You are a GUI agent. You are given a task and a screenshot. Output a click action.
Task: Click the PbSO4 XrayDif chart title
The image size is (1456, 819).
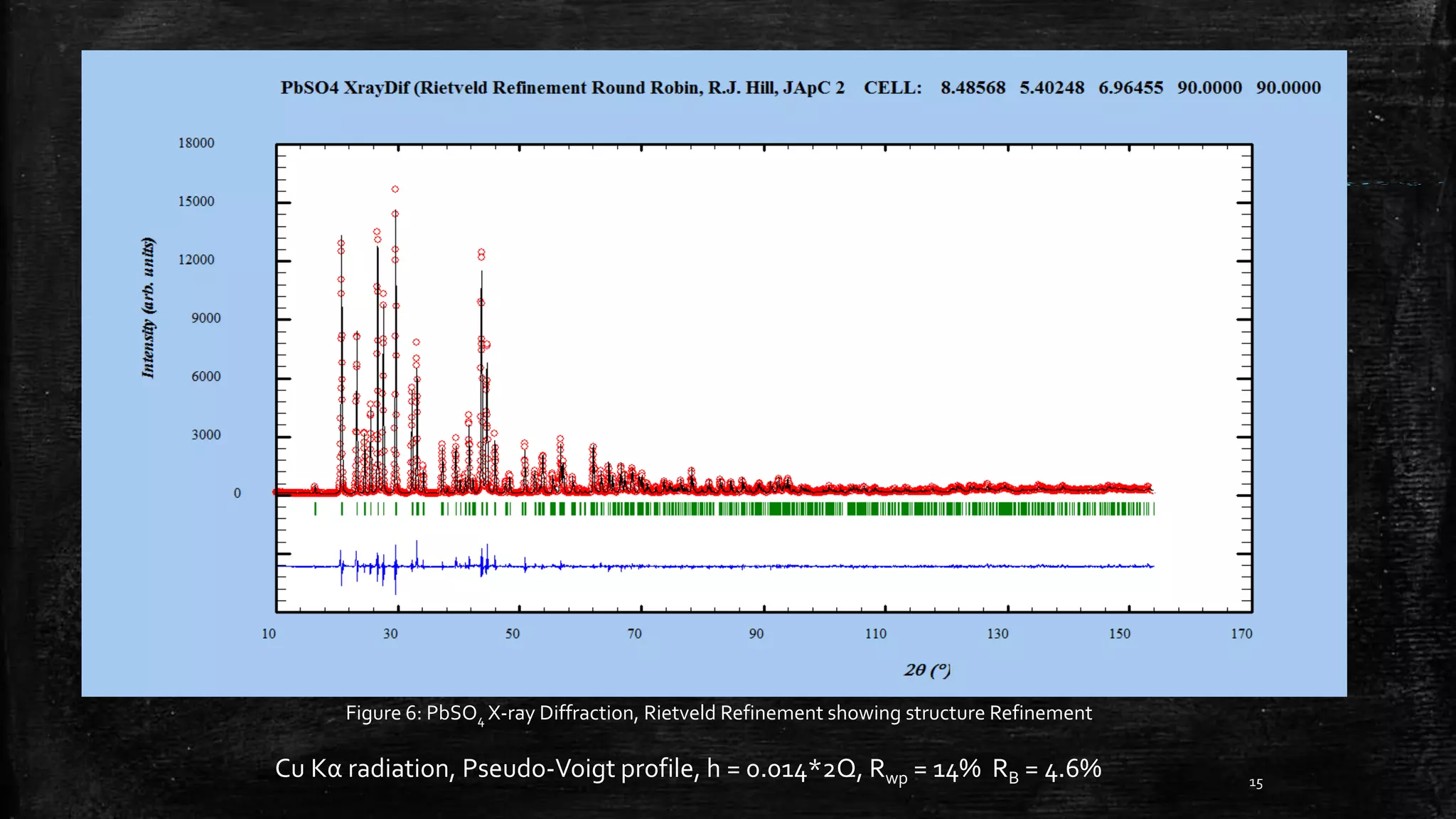pos(562,87)
